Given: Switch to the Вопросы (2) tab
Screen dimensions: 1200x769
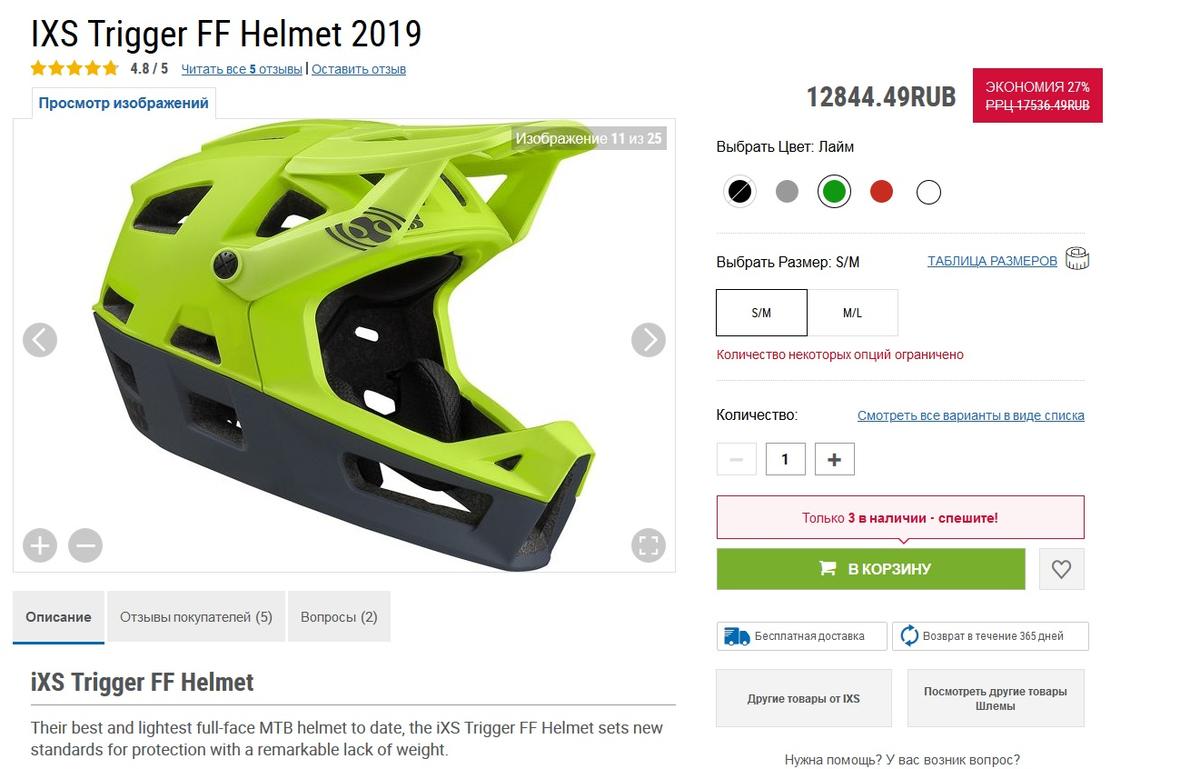Looking at the screenshot, I should [x=339, y=617].
